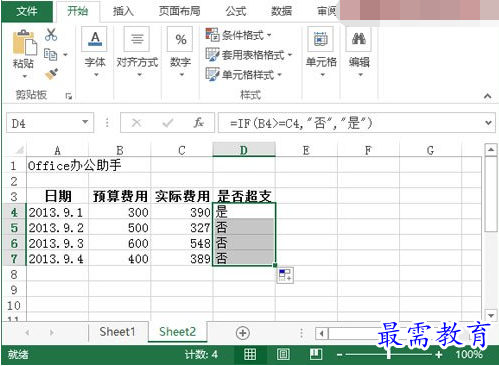
Task: Select the cell with value 500
Action: (x=120, y=228)
